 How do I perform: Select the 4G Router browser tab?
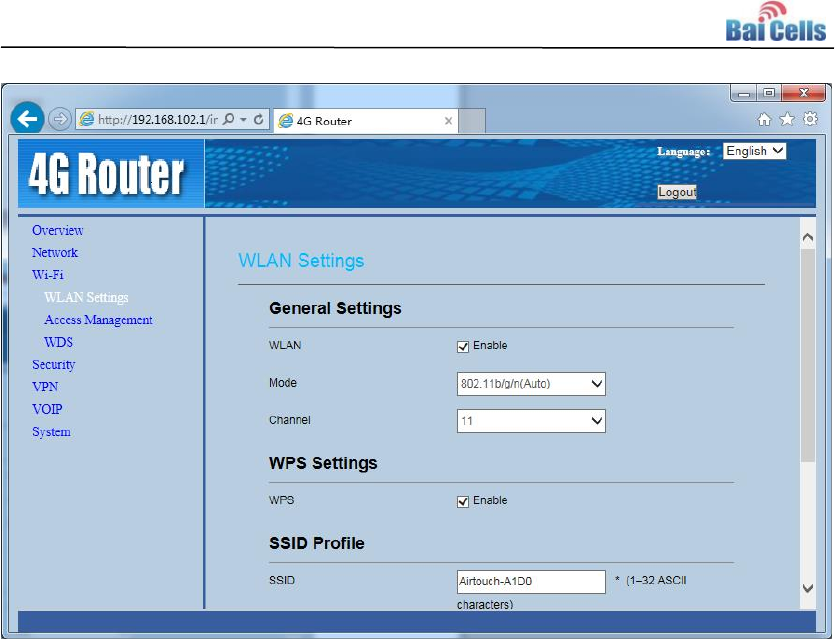[x=366, y=121]
